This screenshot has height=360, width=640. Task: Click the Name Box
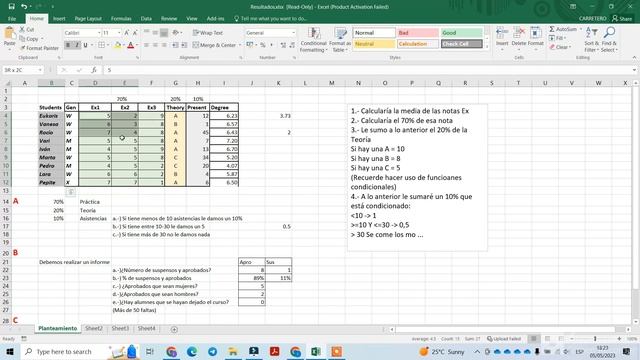tap(22, 70)
